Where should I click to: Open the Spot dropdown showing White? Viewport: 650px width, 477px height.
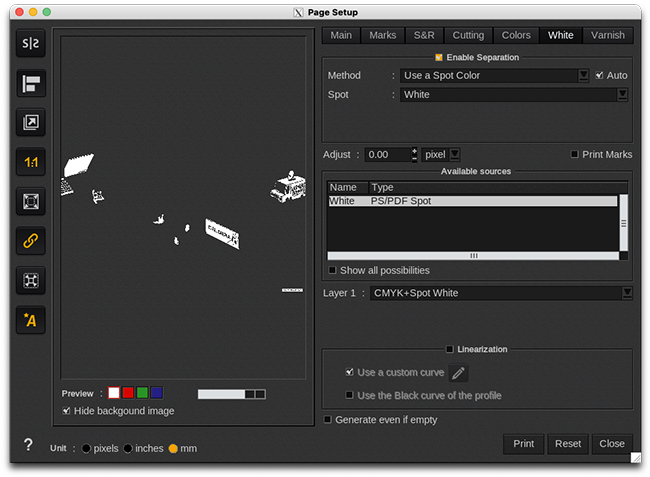pos(514,94)
